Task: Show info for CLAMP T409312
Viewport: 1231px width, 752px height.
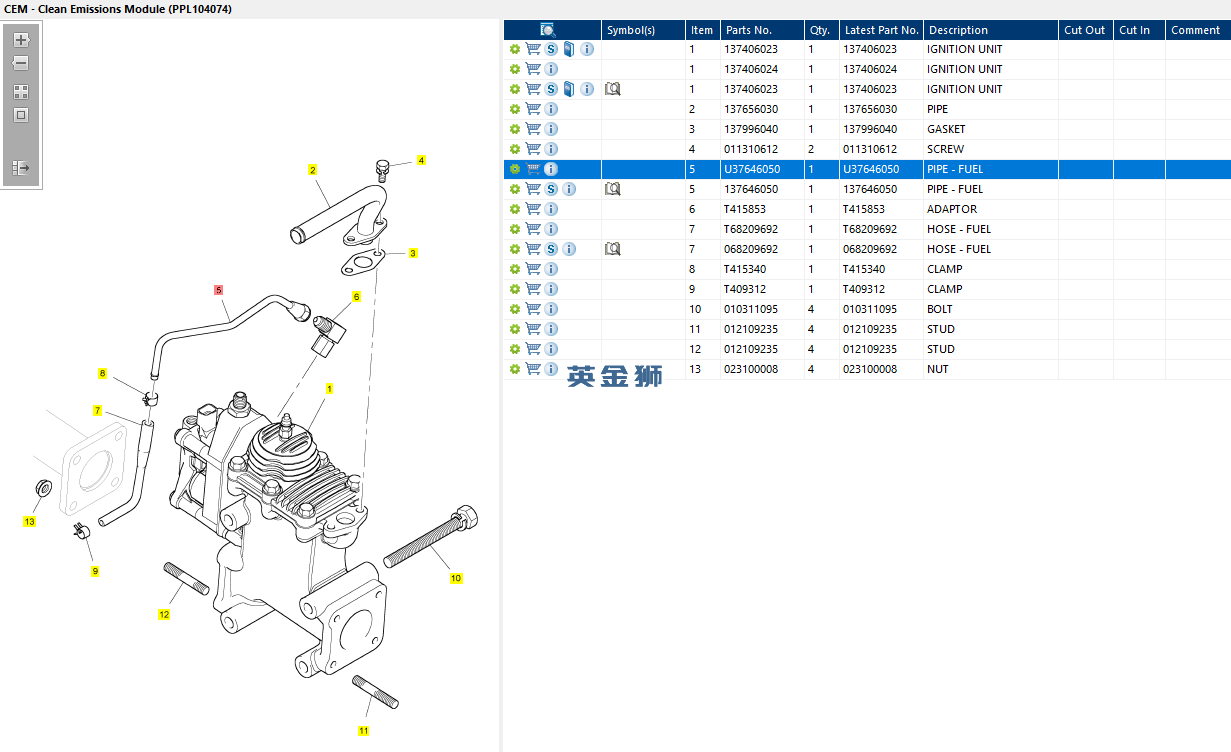Action: pyautogui.click(x=551, y=289)
